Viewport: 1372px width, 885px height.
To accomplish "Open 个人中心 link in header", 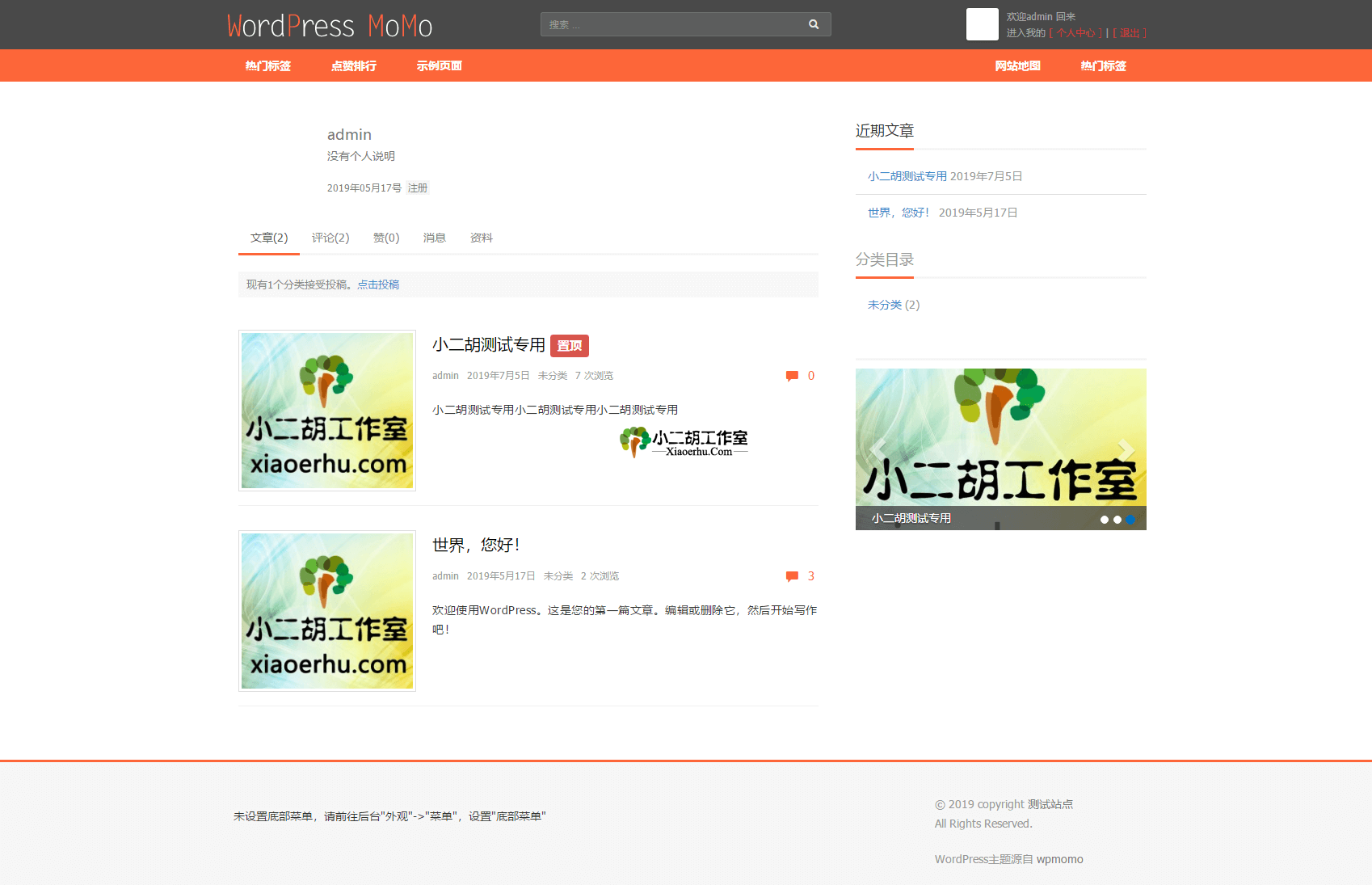I will click(x=1075, y=33).
